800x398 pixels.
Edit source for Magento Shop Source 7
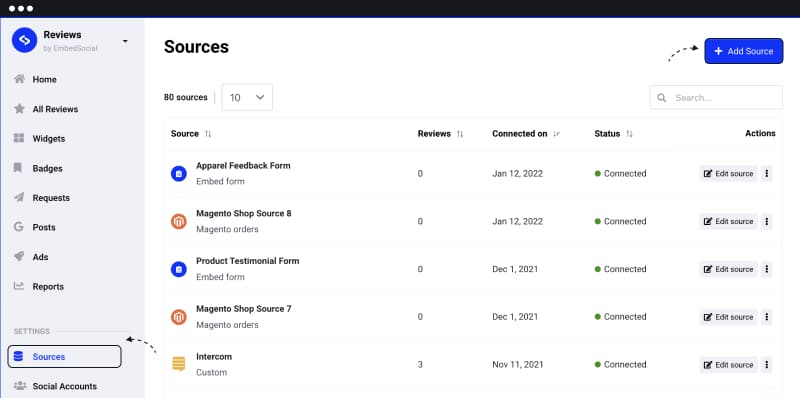tap(728, 317)
